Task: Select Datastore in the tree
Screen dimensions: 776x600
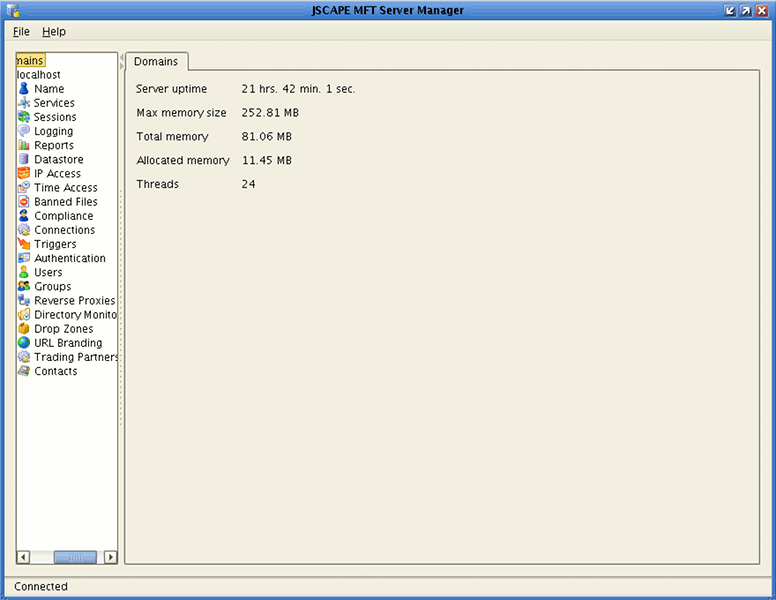Action: 59,159
